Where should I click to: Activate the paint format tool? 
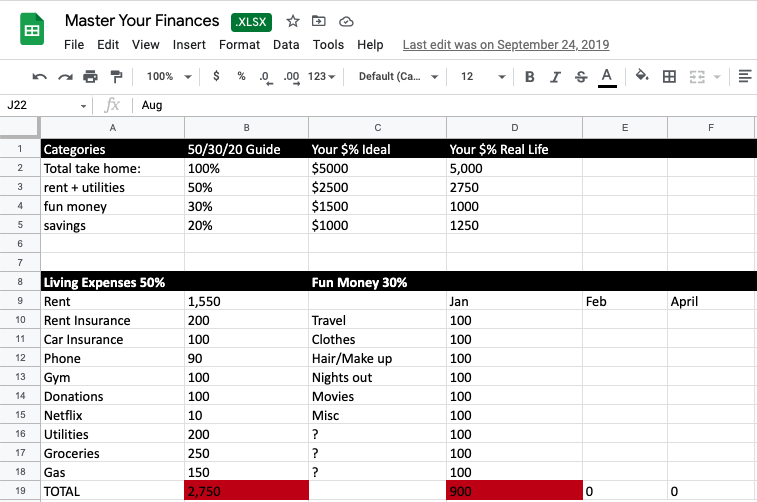(116, 76)
